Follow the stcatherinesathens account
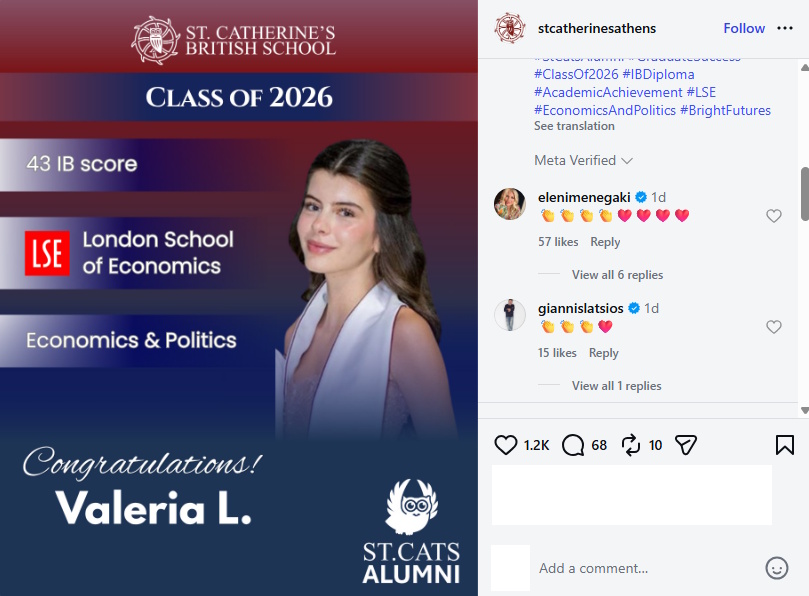 (x=744, y=28)
